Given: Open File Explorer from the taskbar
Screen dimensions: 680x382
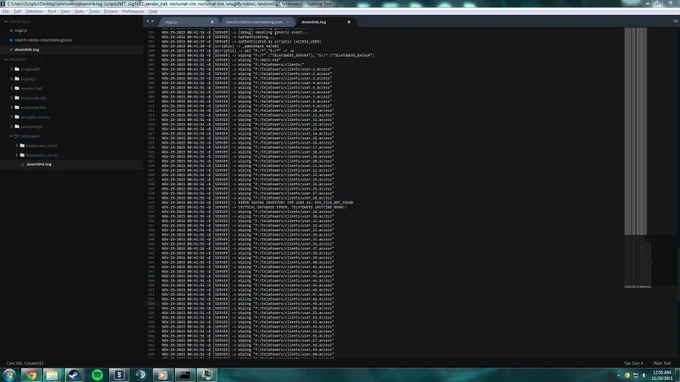Looking at the screenshot, I should click(x=52, y=375).
